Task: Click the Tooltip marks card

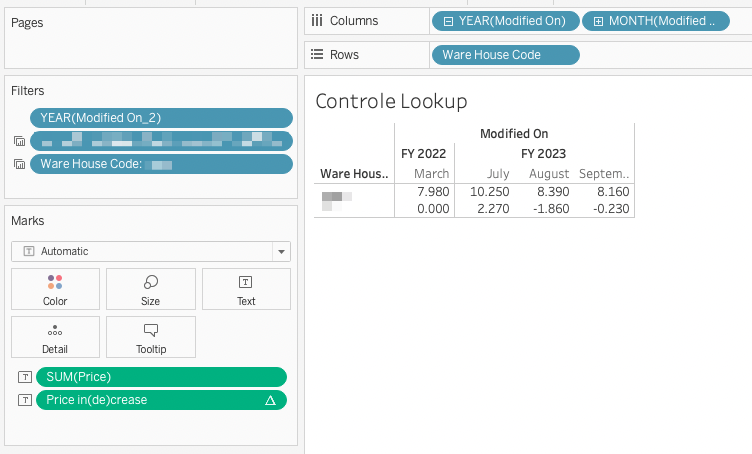Action: [150, 337]
